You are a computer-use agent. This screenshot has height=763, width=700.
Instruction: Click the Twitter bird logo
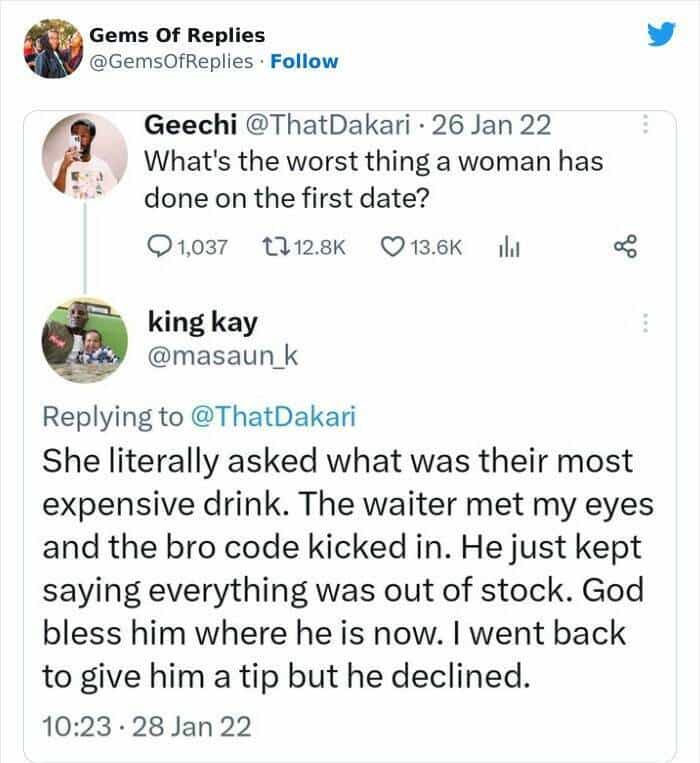click(x=661, y=37)
